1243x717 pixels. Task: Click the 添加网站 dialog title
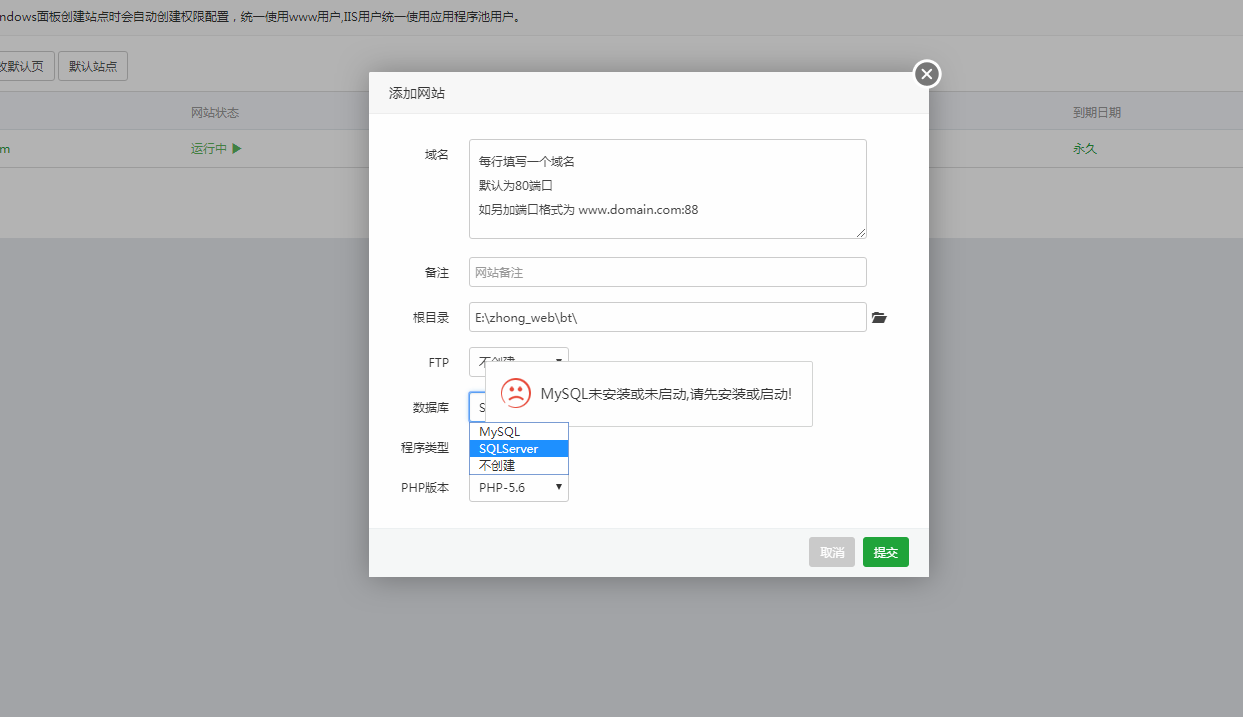coord(417,93)
